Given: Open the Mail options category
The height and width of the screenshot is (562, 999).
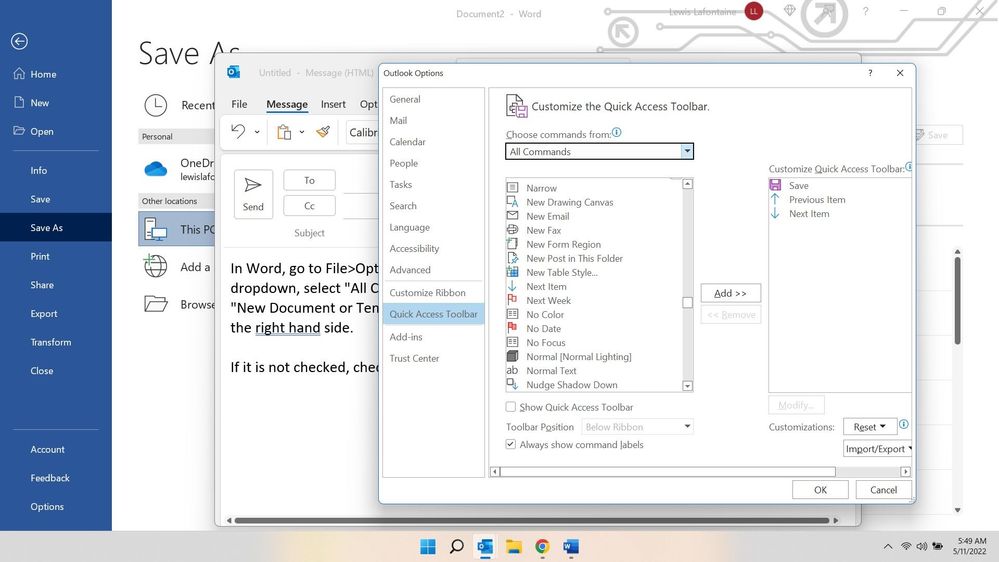Looking at the screenshot, I should (x=398, y=120).
